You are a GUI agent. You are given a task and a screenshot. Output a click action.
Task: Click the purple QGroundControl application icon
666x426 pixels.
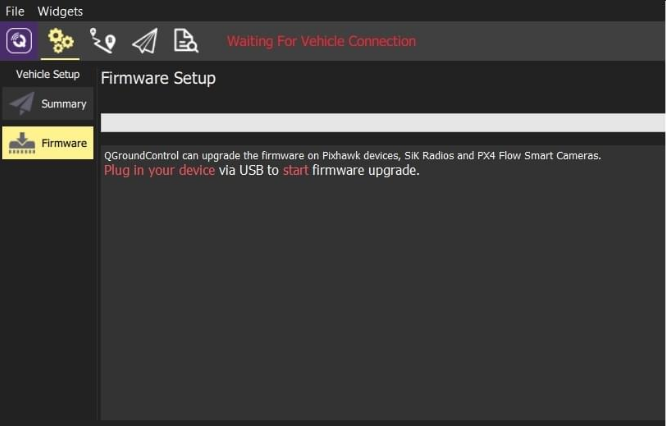[x=20, y=41]
